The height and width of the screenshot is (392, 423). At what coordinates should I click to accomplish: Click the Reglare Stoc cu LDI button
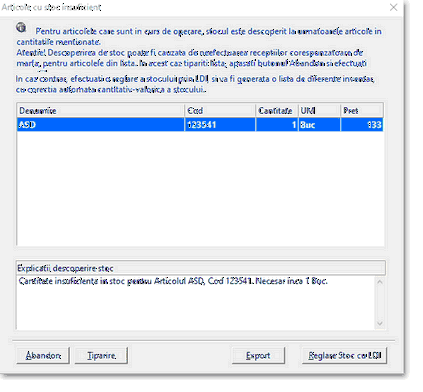tap(344, 355)
